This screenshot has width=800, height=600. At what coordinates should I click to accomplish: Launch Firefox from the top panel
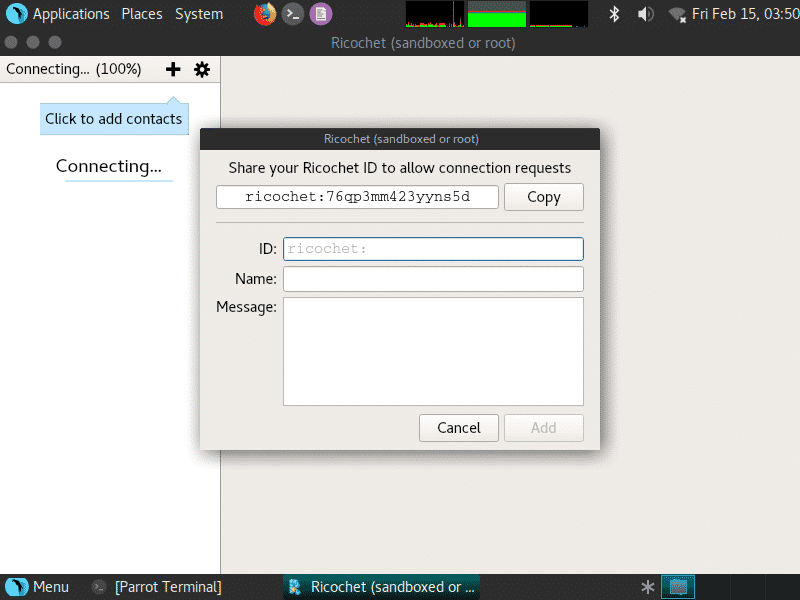point(265,14)
